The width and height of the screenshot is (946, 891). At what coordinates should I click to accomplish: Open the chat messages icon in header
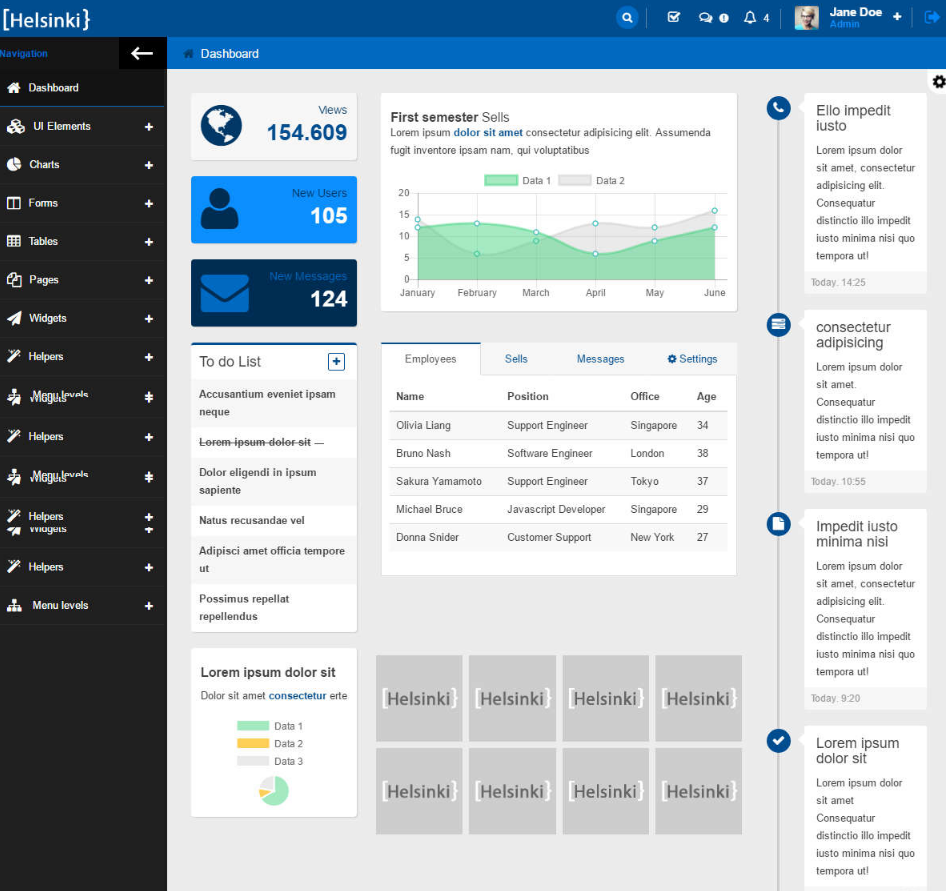tap(712, 17)
